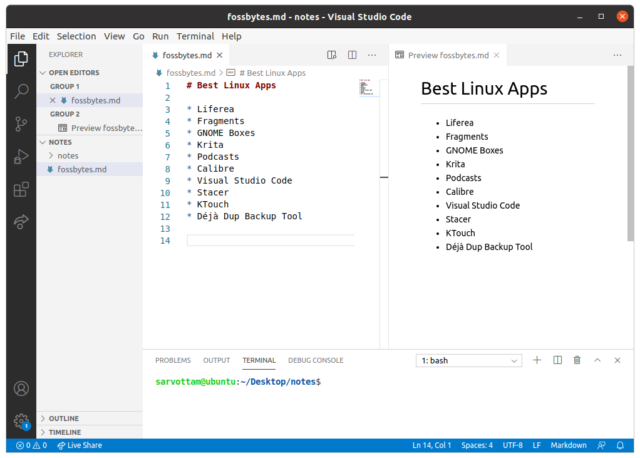Open the Run menu
This screenshot has width=640, height=458.
160,36
